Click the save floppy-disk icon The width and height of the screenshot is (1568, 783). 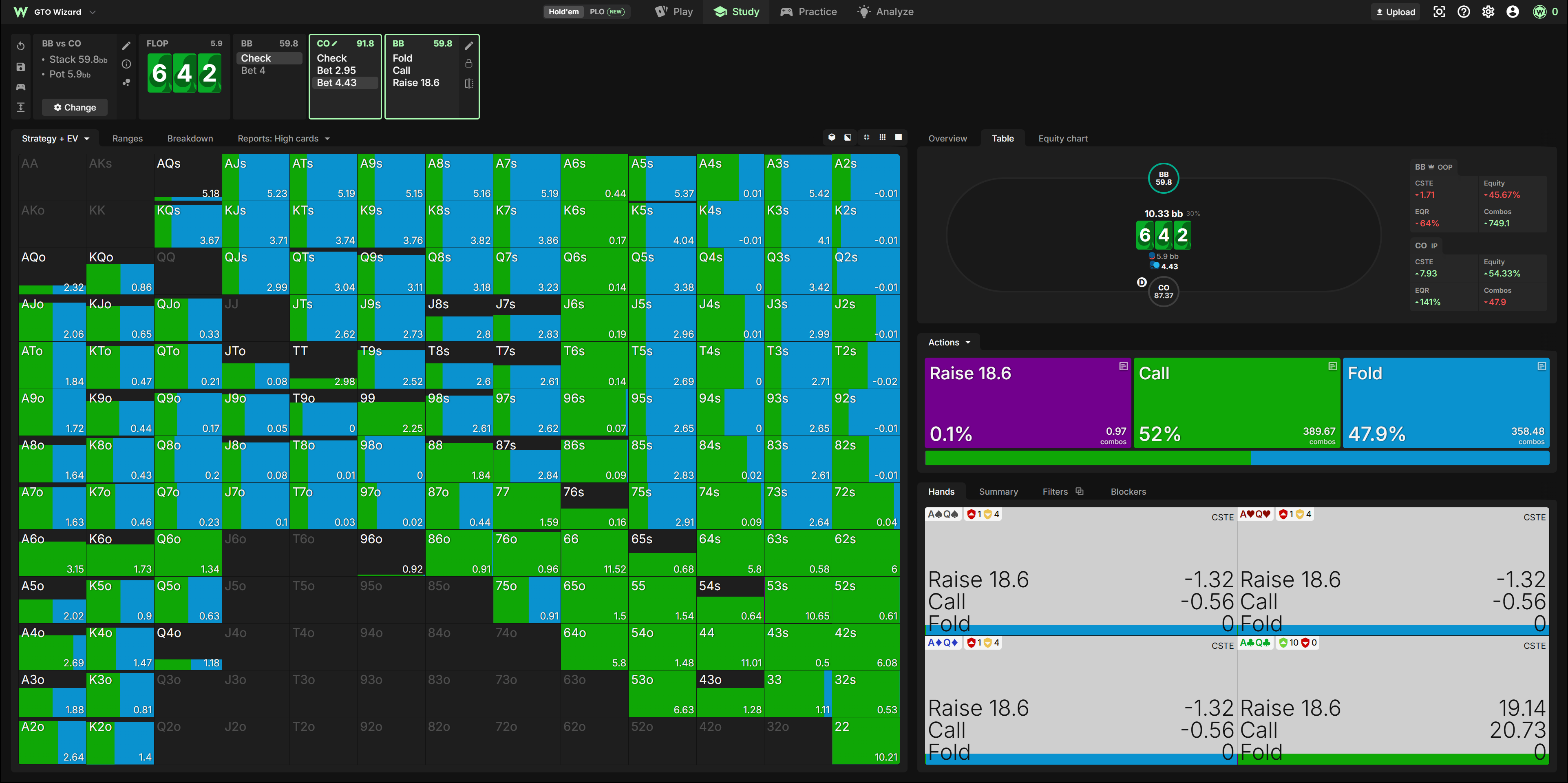[21, 67]
